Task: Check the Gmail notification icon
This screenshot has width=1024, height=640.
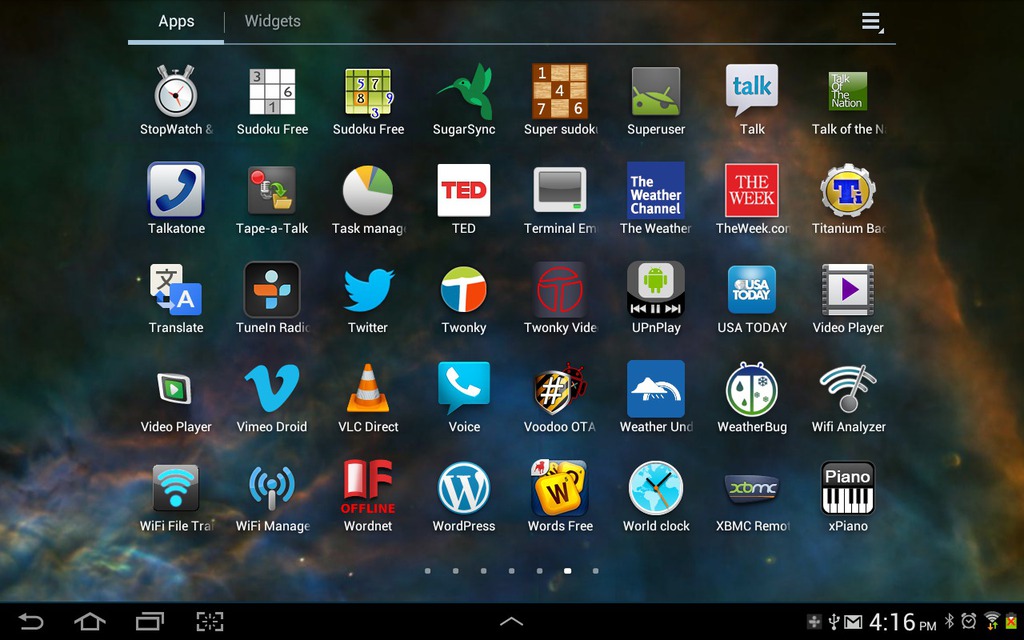Action: pos(853,622)
